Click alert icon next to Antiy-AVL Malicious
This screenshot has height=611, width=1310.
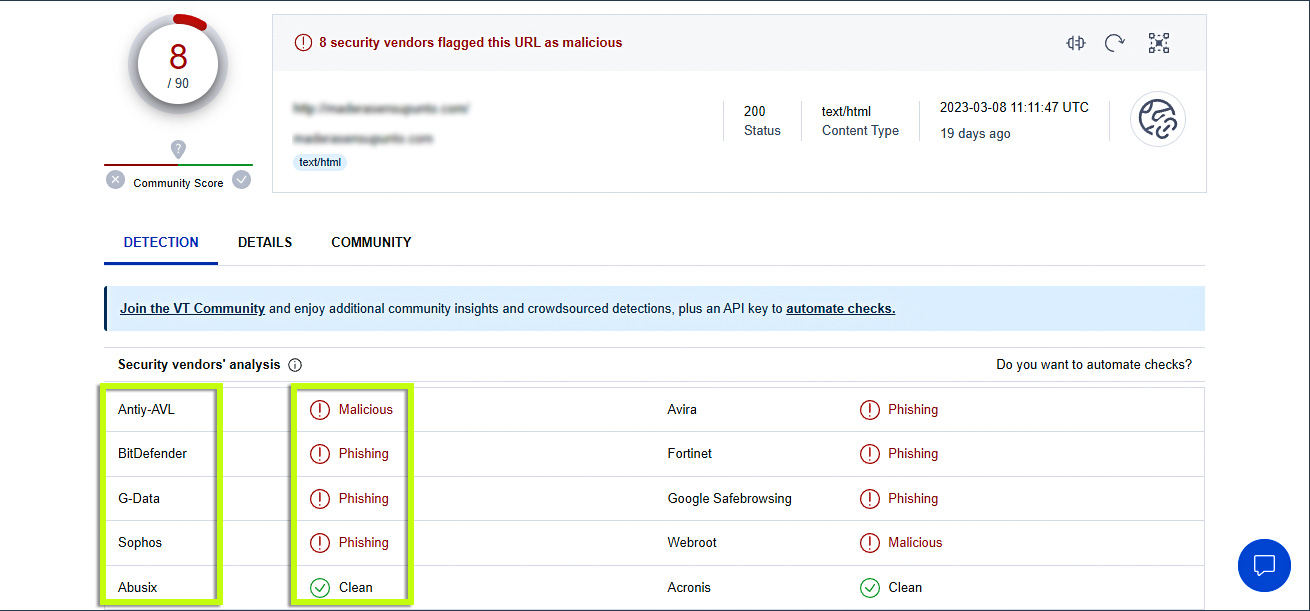pos(320,409)
